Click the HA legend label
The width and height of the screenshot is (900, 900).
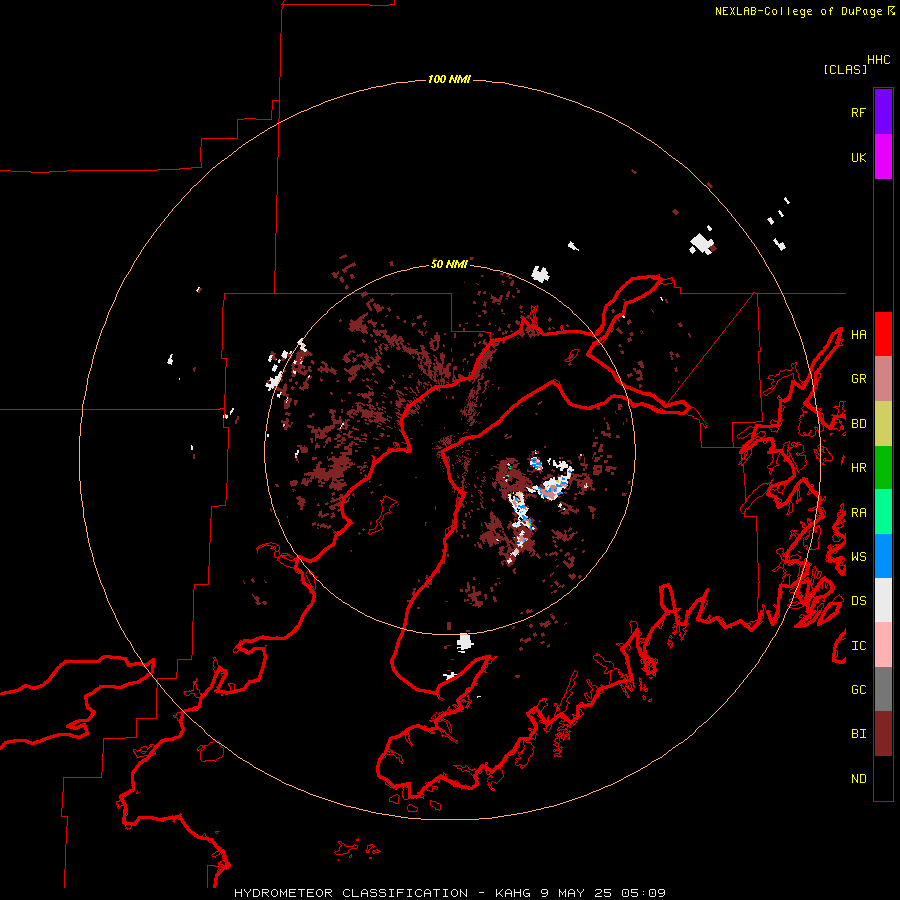(x=858, y=335)
